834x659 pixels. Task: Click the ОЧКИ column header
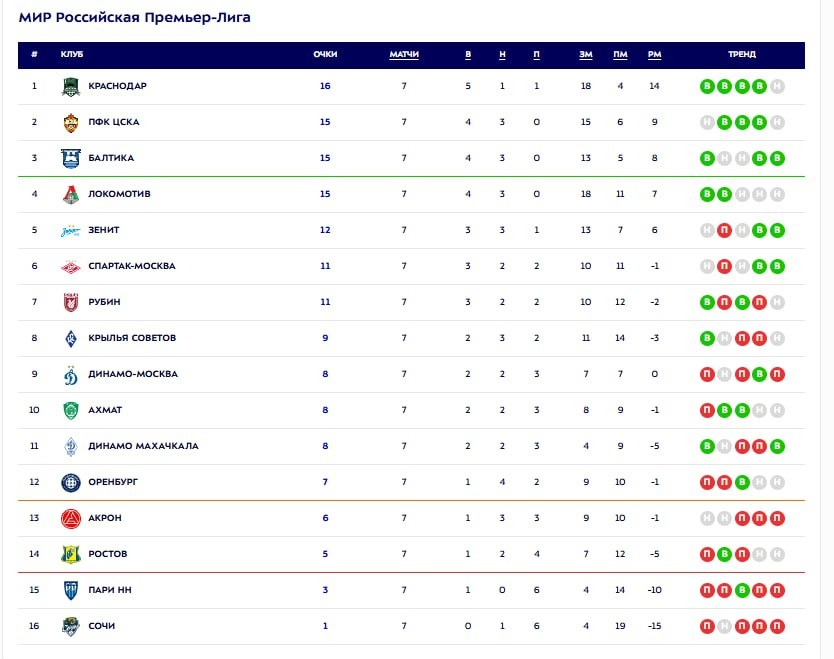click(325, 54)
